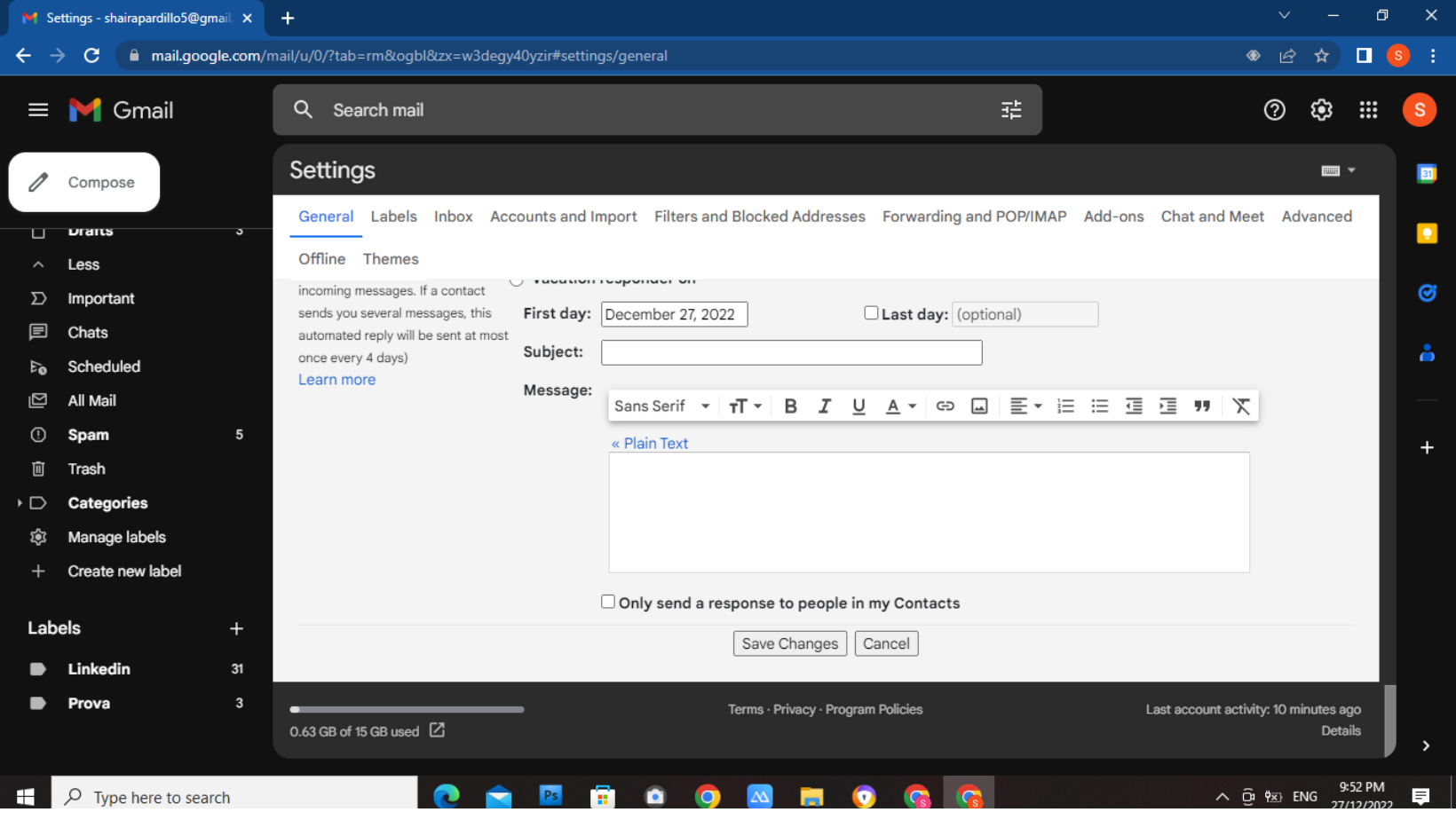Apply underline formatting in message toolbar
Viewport: 1456px width, 820px height.
(x=859, y=406)
